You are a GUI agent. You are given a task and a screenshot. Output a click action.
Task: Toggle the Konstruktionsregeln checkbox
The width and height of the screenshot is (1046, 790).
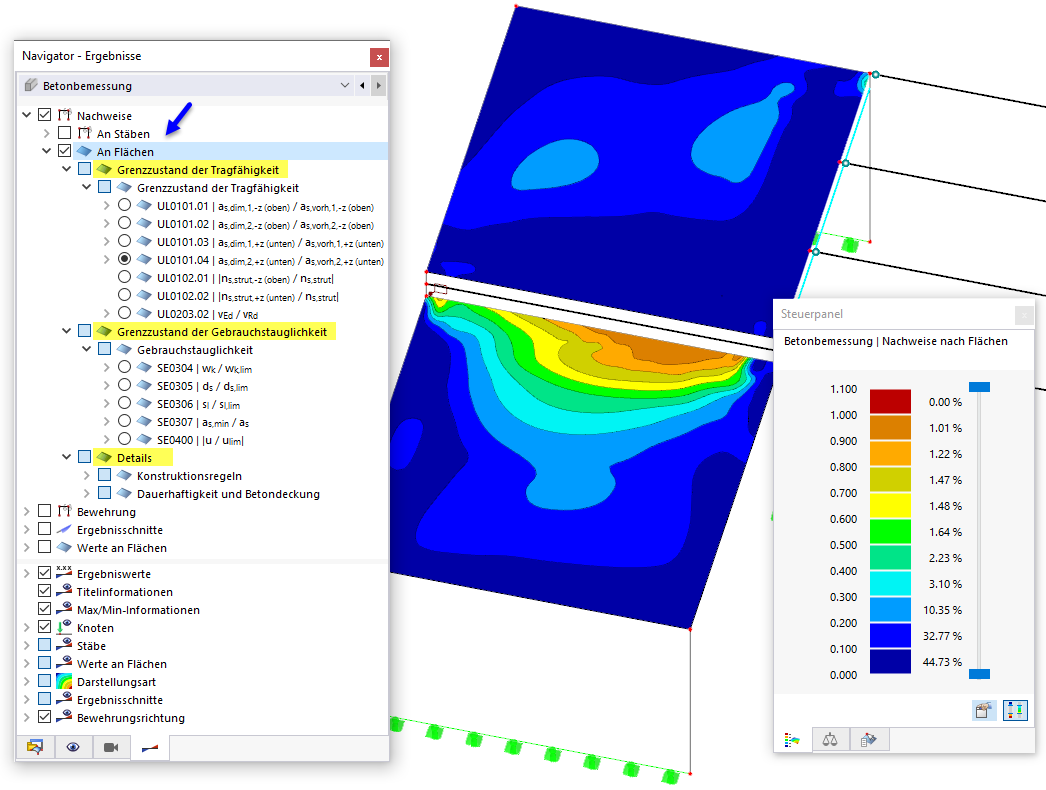point(105,476)
